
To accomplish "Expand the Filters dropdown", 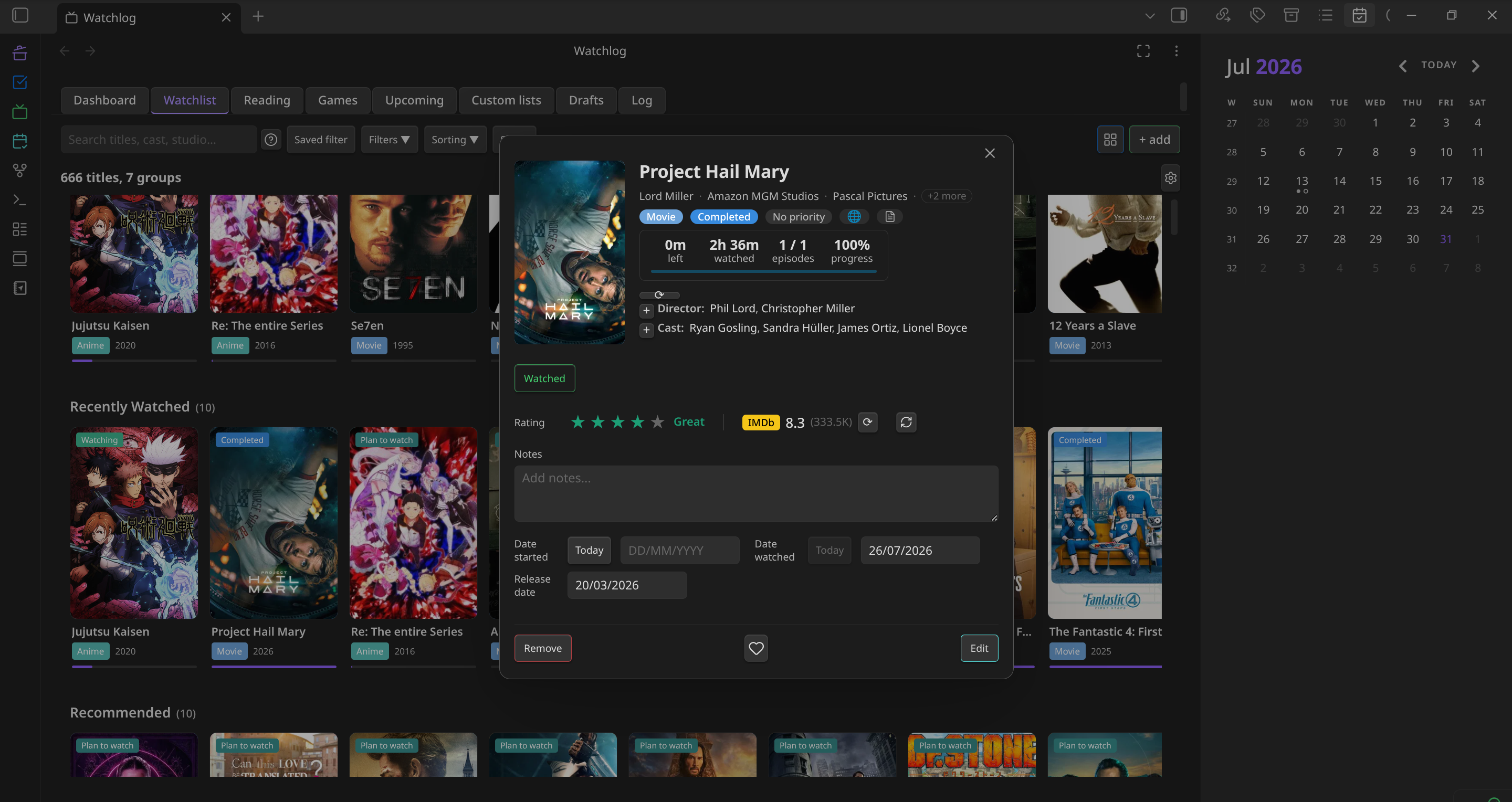I will [389, 140].
